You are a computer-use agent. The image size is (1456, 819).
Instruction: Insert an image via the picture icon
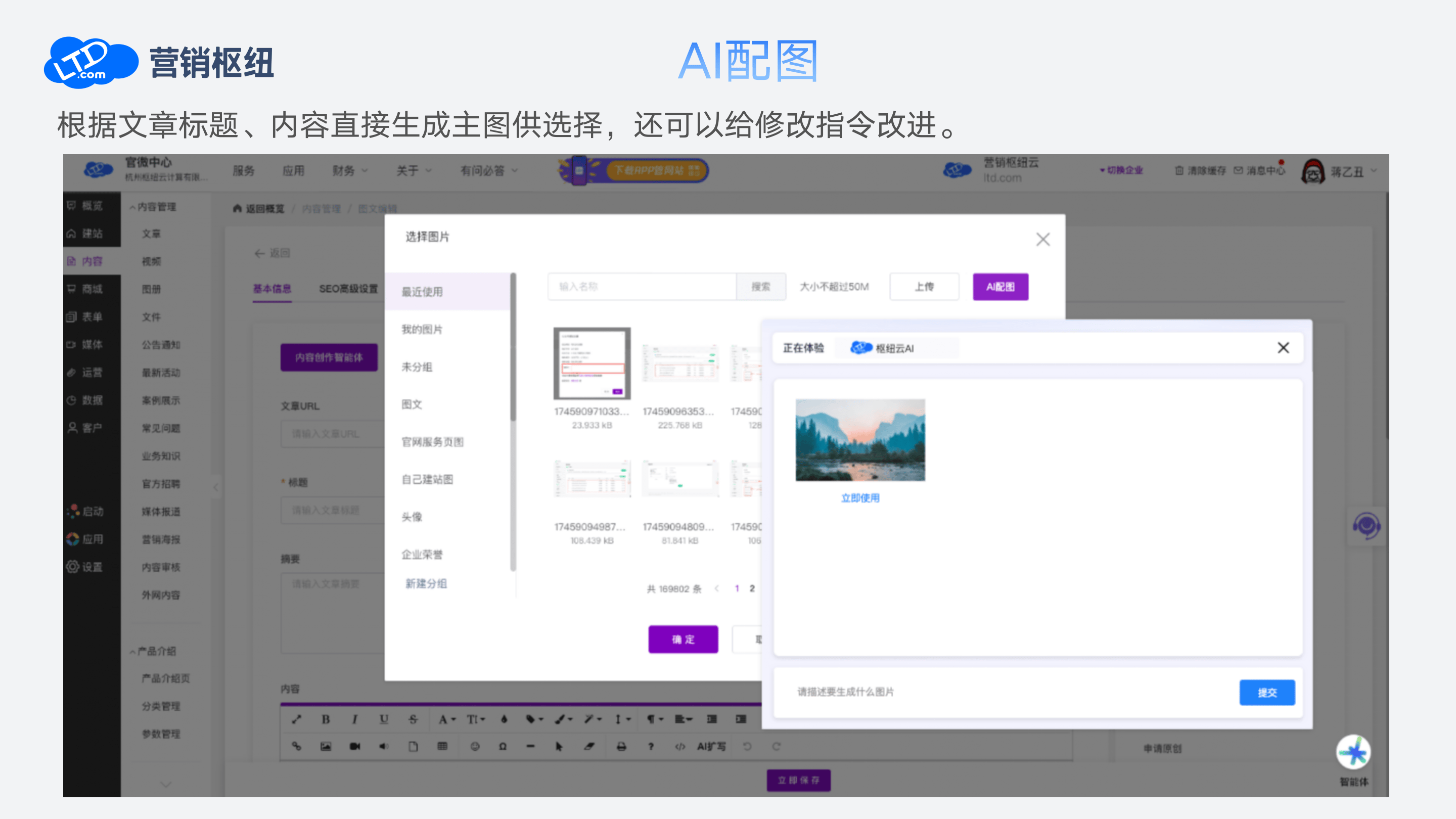click(x=326, y=747)
